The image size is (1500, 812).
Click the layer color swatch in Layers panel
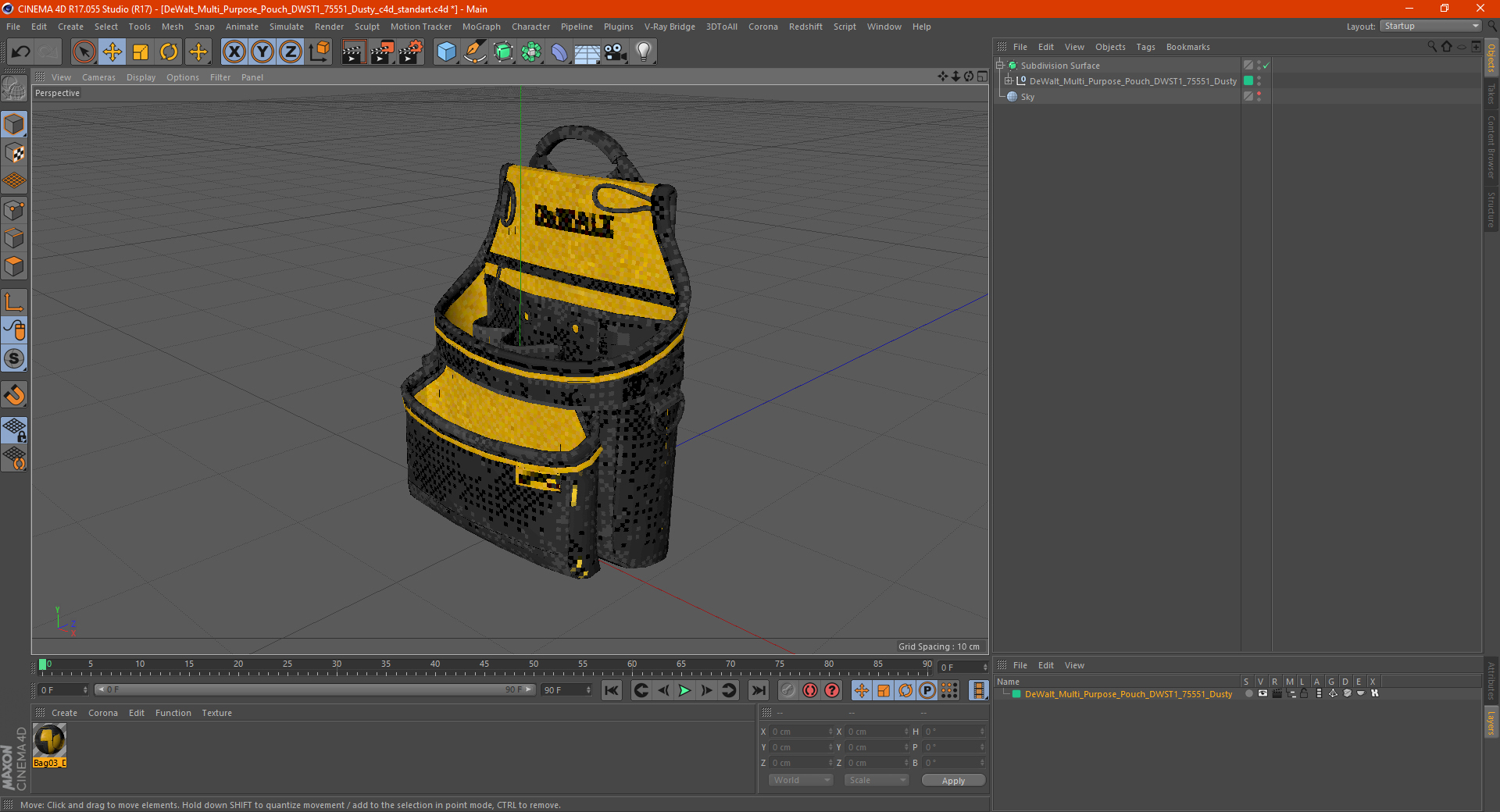tap(1016, 693)
